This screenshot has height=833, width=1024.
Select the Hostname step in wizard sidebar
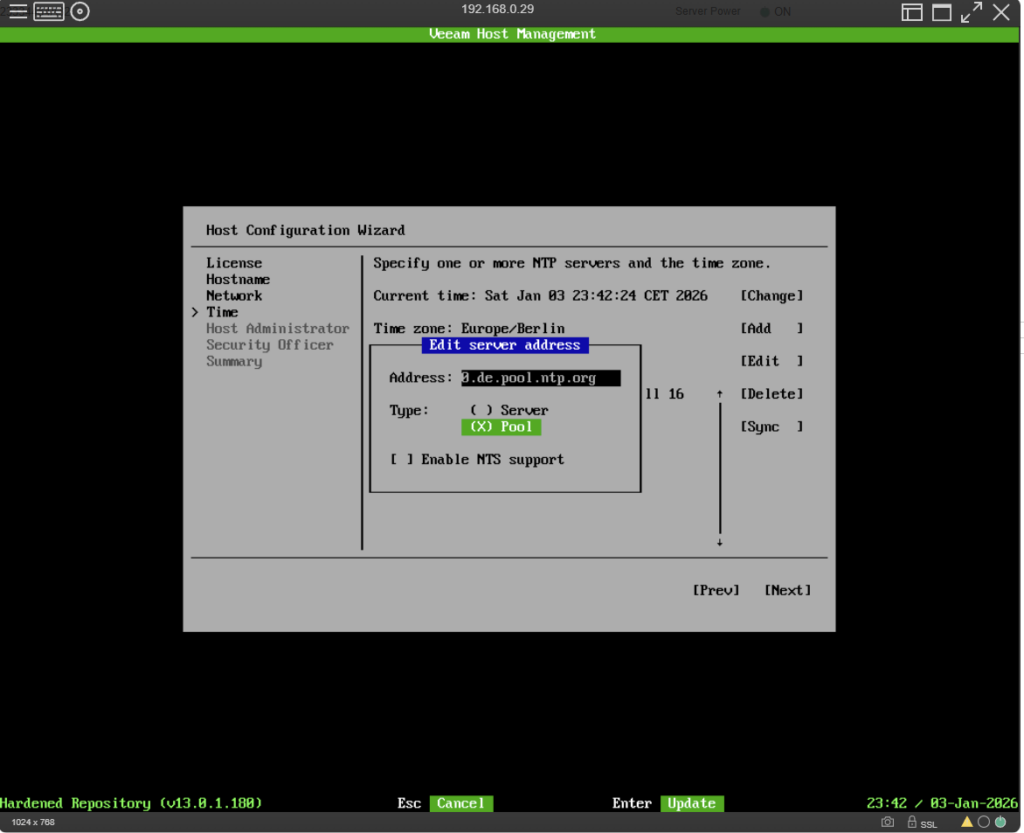[238, 280]
